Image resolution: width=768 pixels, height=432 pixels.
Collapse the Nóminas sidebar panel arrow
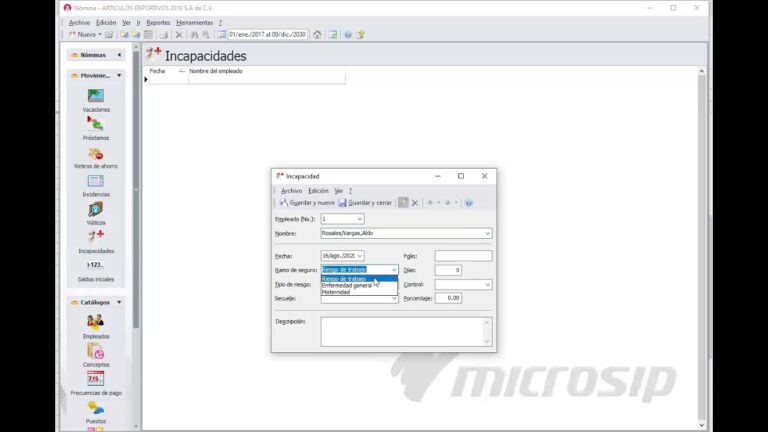pos(119,55)
